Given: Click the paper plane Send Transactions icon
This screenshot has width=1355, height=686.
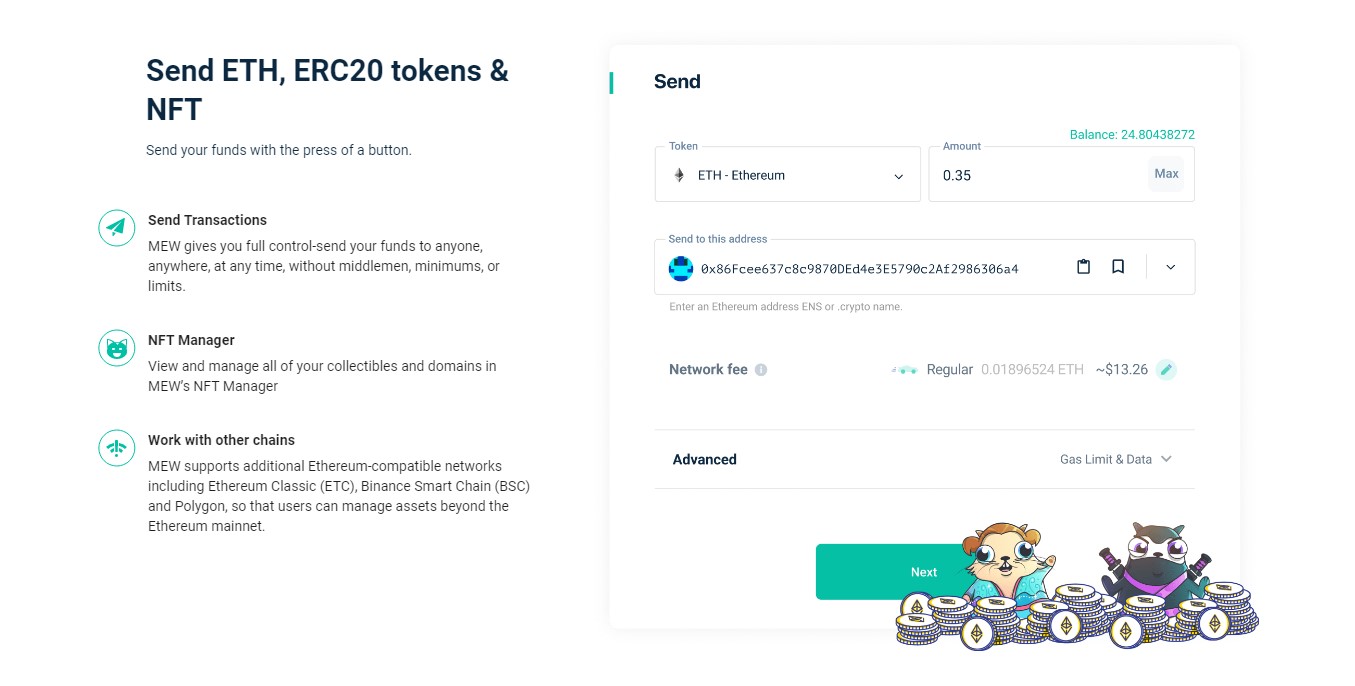Looking at the screenshot, I should tap(117, 228).
